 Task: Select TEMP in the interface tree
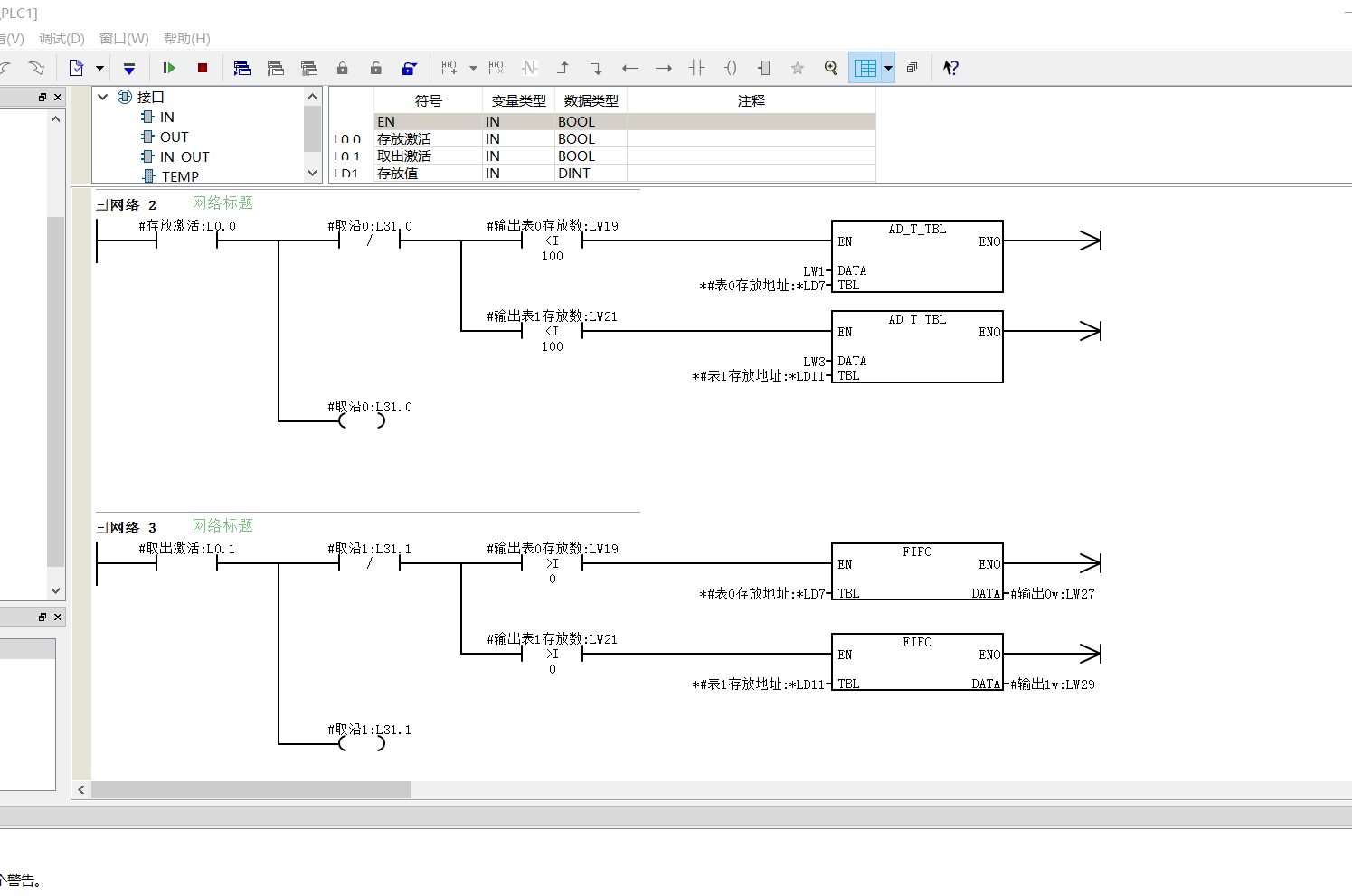pos(180,176)
